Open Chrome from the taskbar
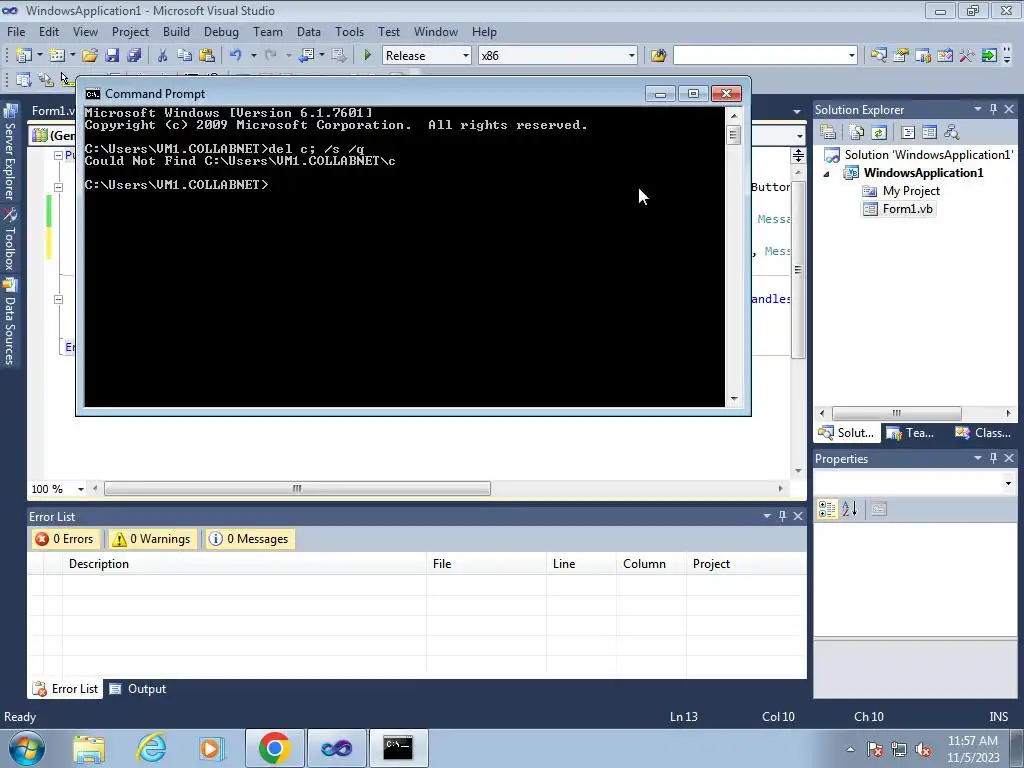Viewport: 1024px width, 768px height. point(274,748)
